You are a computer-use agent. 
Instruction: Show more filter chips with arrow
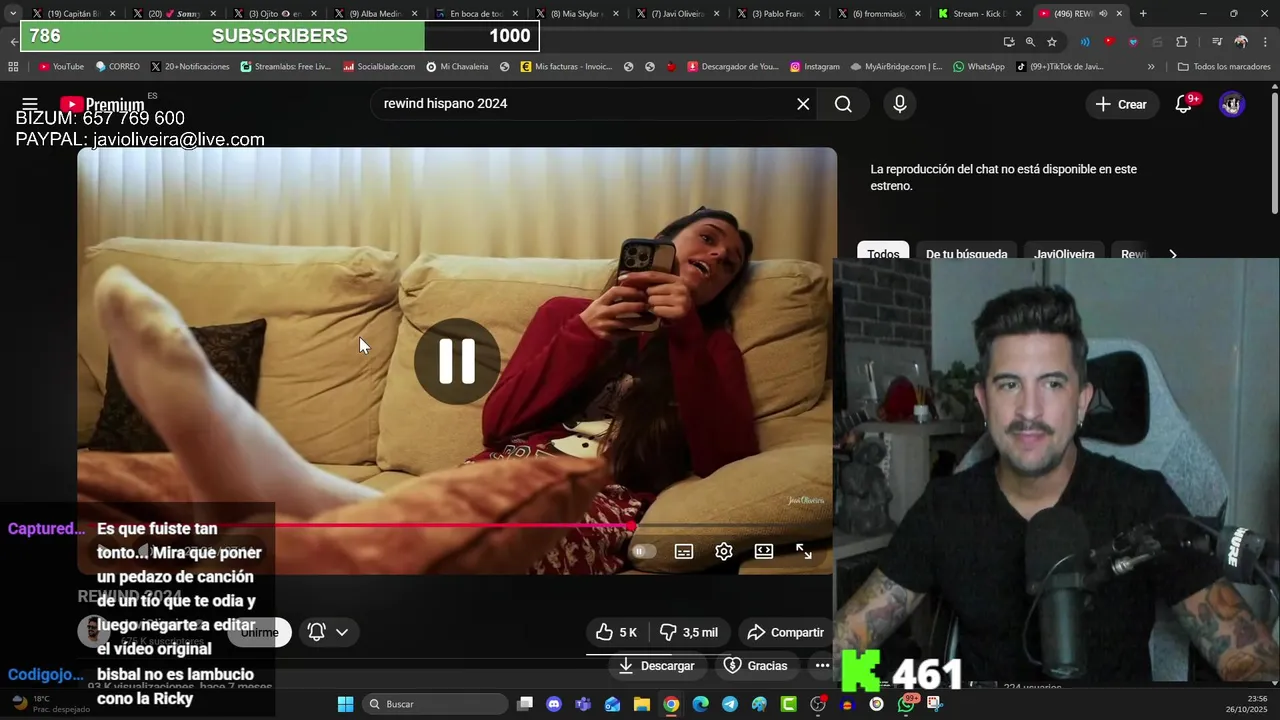click(x=1173, y=254)
